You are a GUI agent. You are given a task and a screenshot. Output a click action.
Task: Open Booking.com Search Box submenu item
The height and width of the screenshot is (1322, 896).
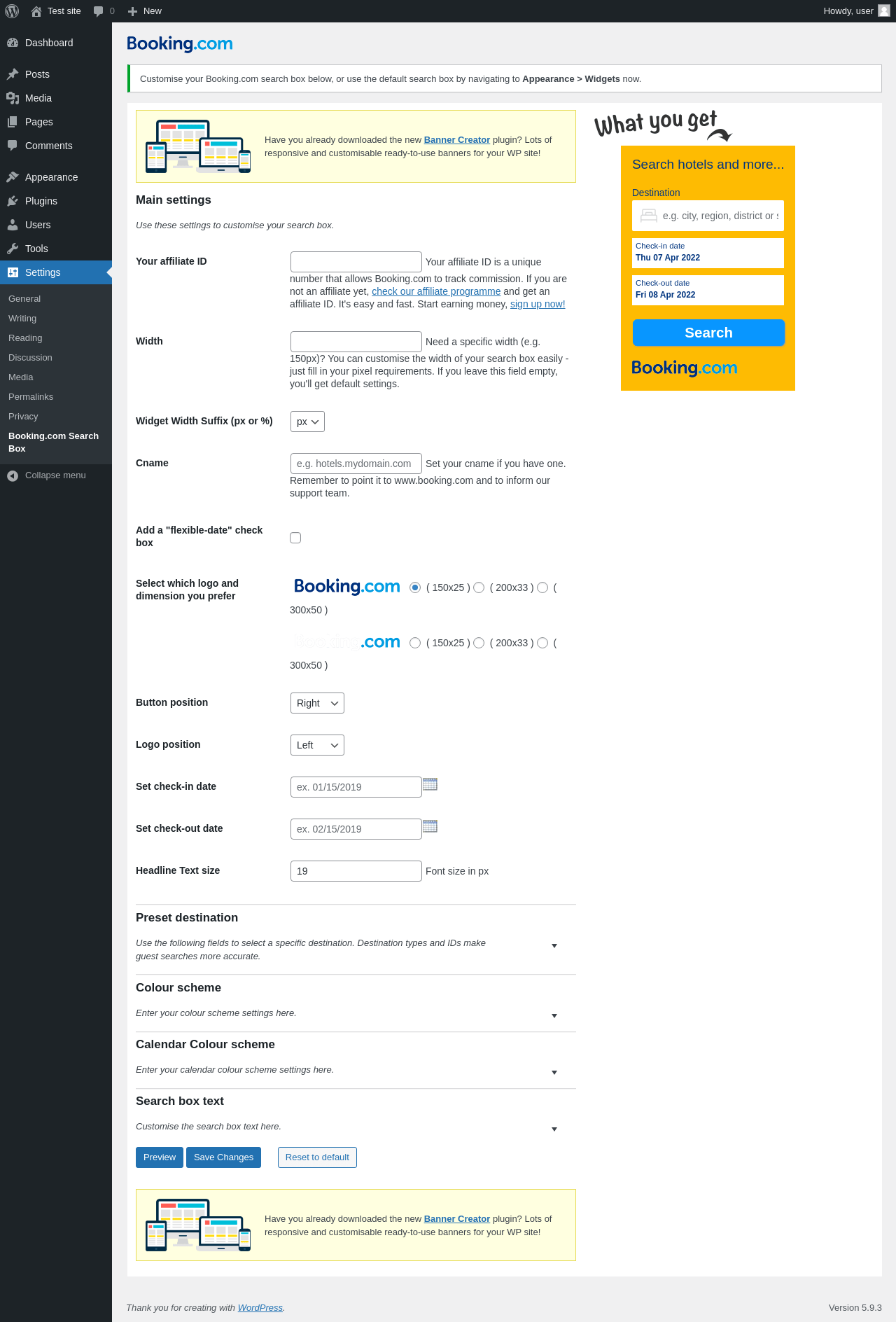click(54, 443)
